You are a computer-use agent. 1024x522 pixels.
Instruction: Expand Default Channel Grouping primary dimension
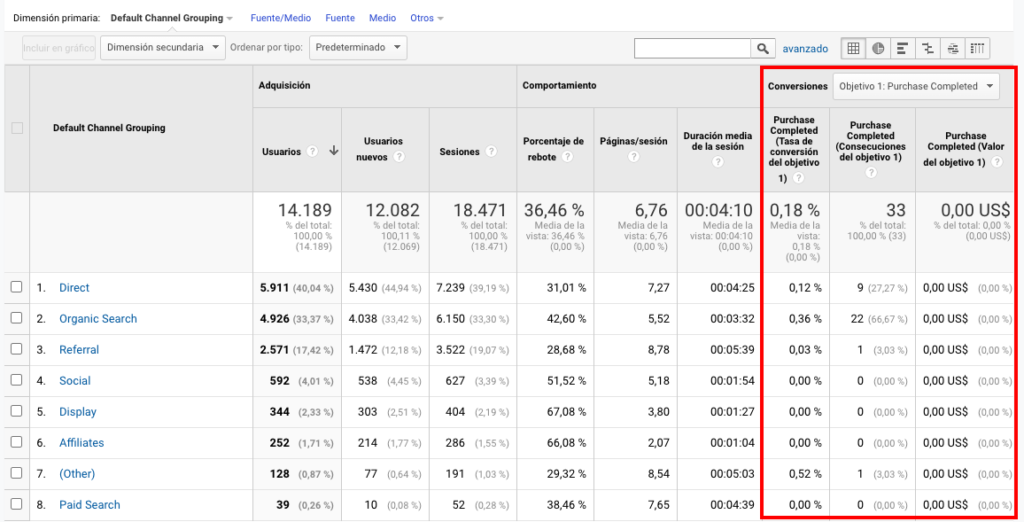click(171, 18)
